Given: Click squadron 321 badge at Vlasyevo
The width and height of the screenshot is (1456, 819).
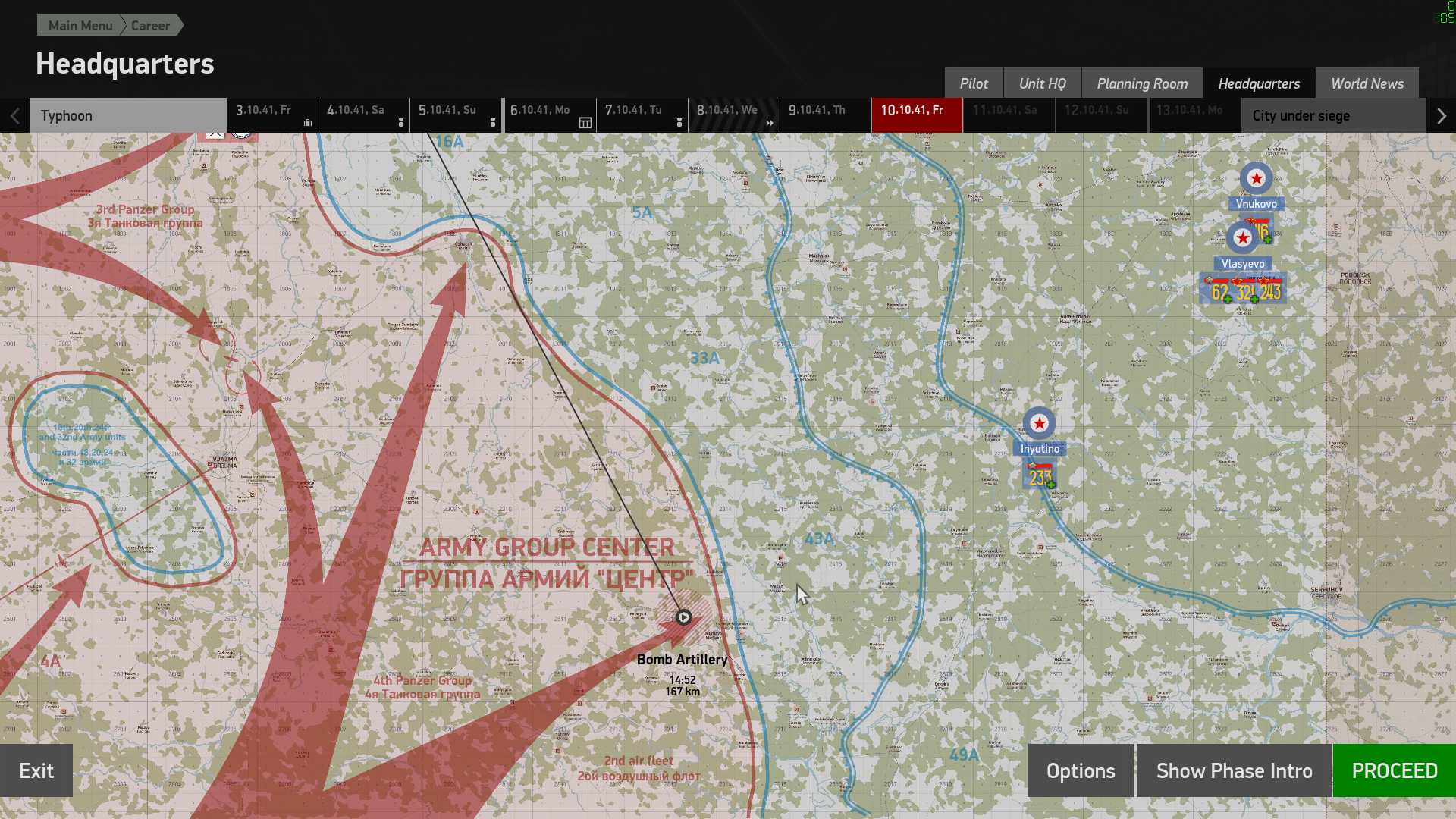Looking at the screenshot, I should coord(1245,291).
